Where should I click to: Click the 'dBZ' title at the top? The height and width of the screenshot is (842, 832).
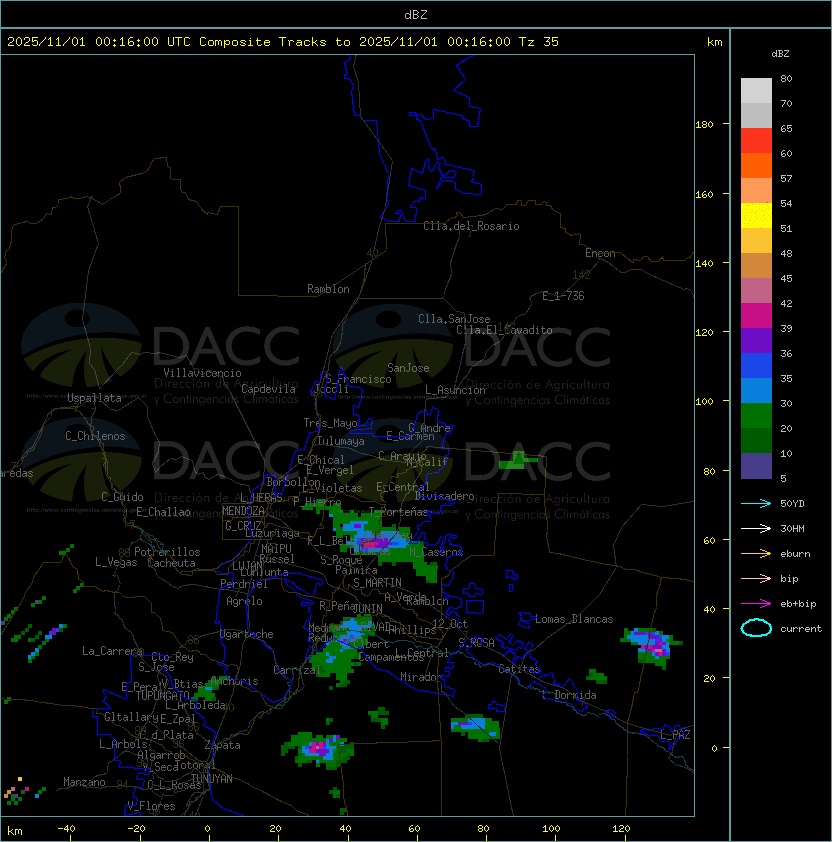(416, 14)
